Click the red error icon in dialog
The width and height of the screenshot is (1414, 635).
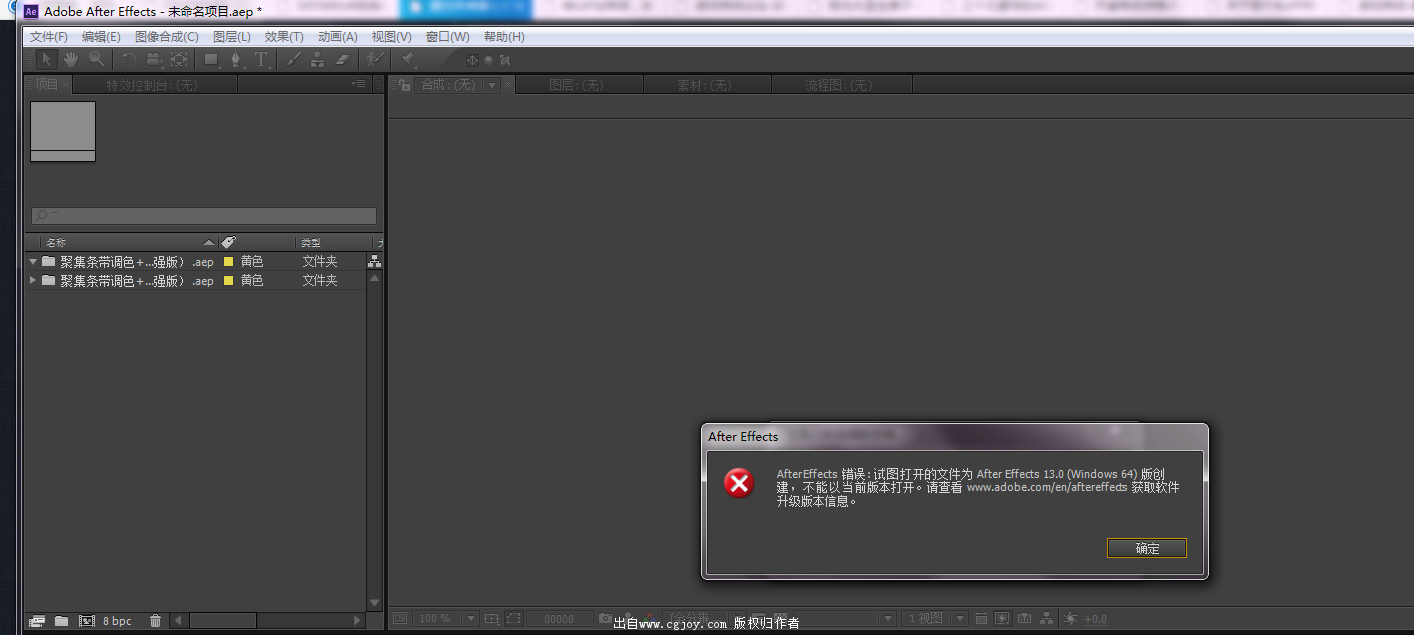pyautogui.click(x=739, y=484)
